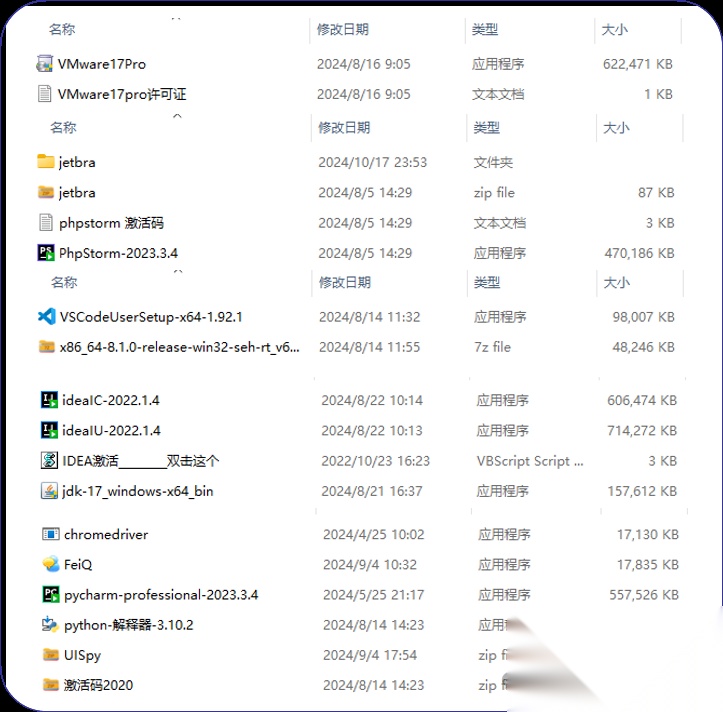Select file name FeiQ
The width and height of the screenshot is (723, 712).
pyautogui.click(x=78, y=564)
